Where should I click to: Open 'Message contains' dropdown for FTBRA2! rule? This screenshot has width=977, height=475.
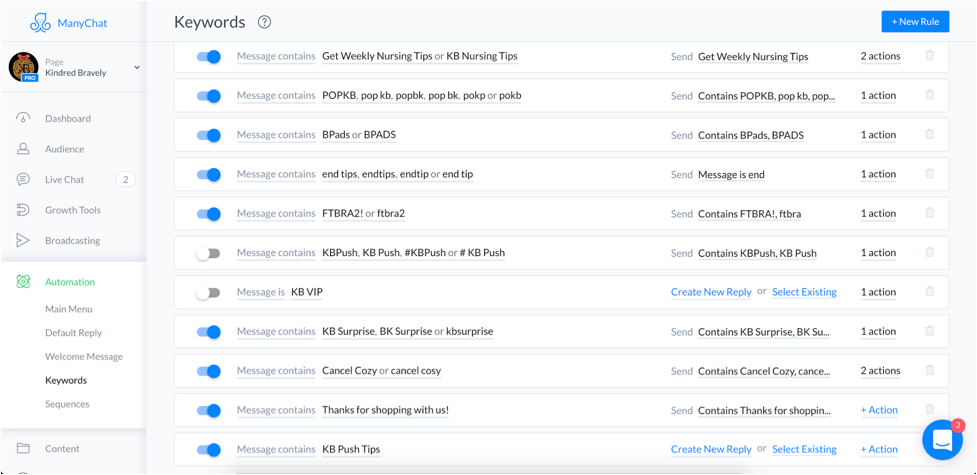click(x=276, y=214)
